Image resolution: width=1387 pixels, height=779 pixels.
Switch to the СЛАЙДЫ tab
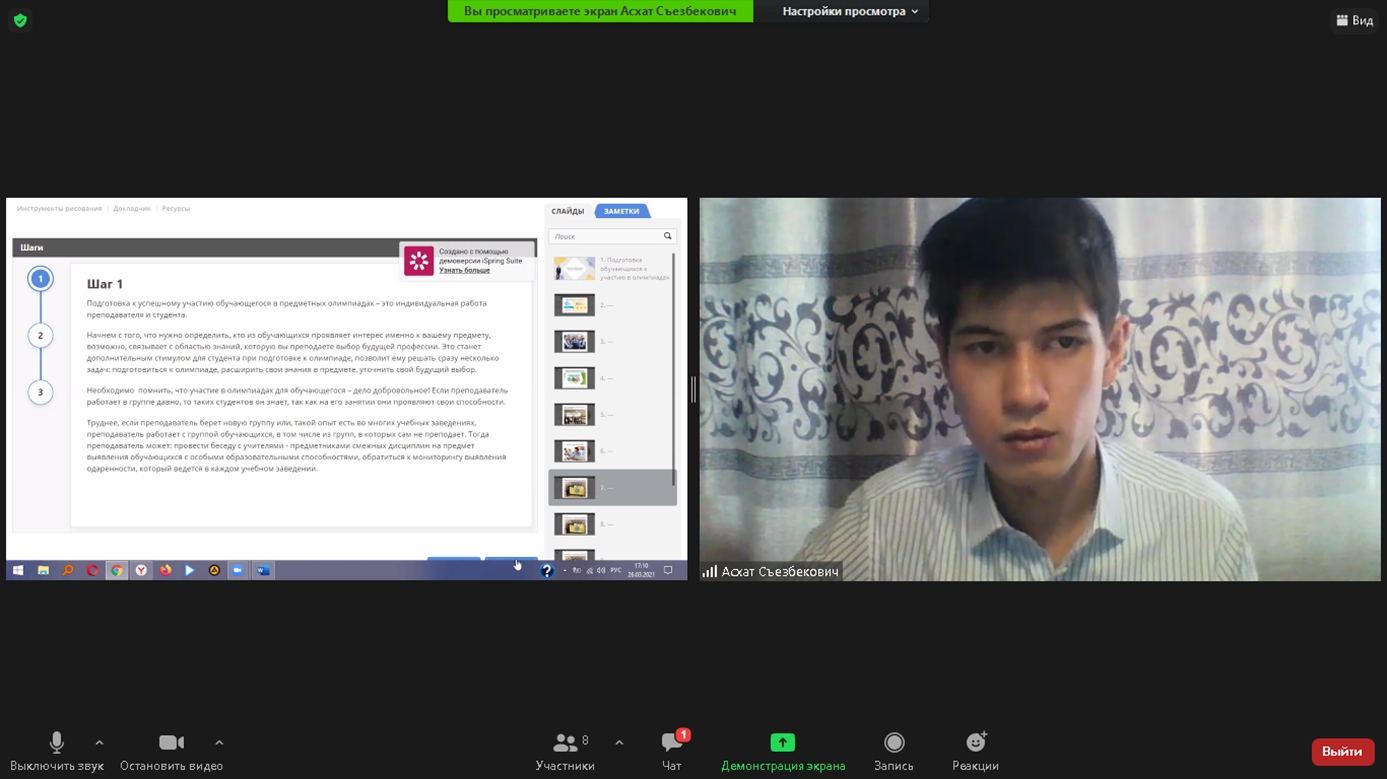tap(567, 211)
